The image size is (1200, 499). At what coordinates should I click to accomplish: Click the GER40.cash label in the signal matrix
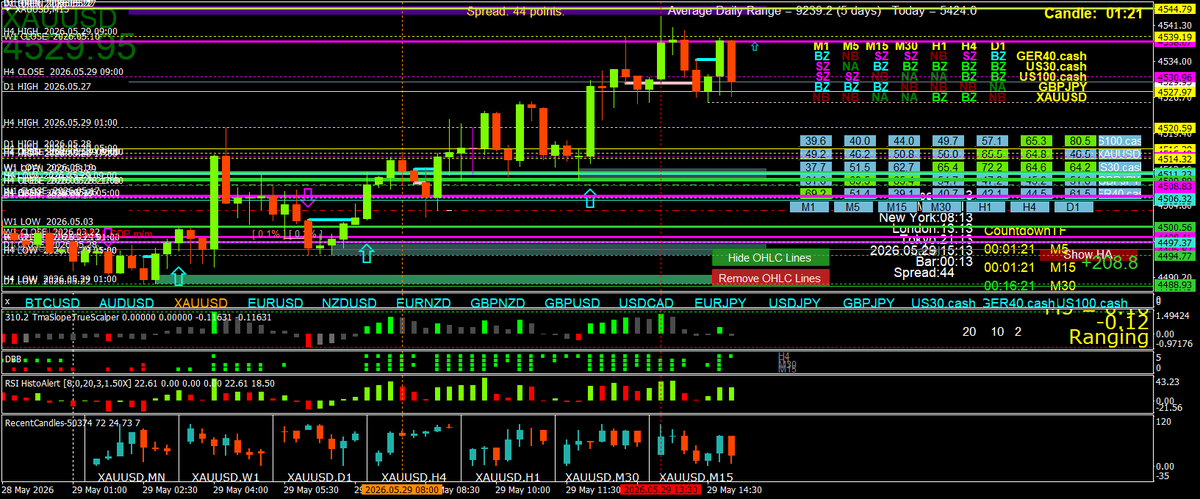click(x=1050, y=57)
